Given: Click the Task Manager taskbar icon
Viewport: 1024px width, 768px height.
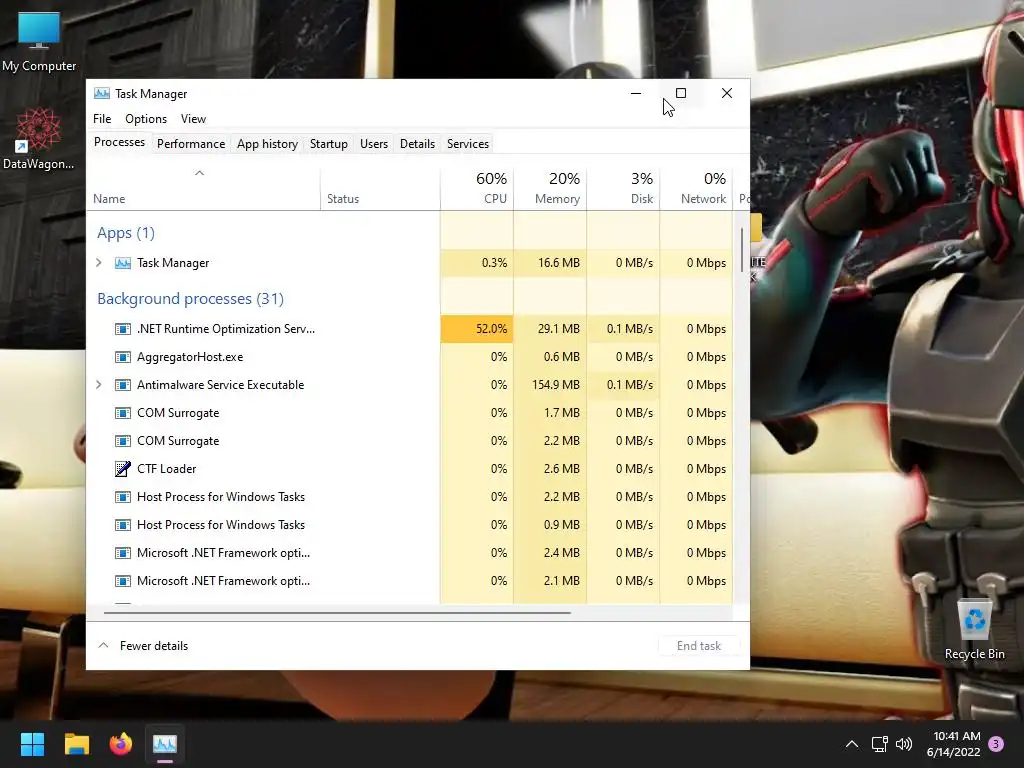Looking at the screenshot, I should point(165,744).
